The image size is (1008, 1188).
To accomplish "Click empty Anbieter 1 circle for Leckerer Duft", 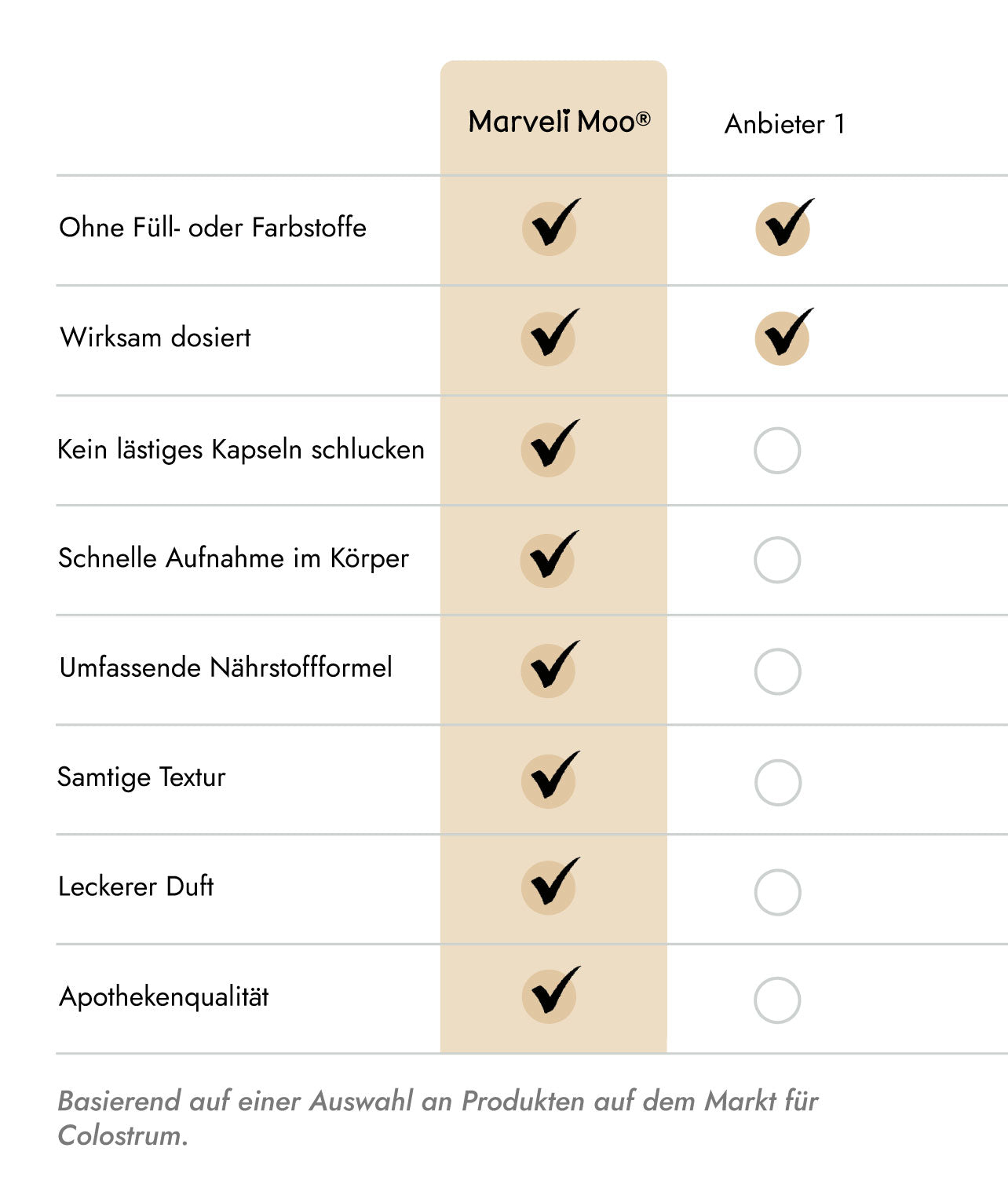I will (x=777, y=892).
